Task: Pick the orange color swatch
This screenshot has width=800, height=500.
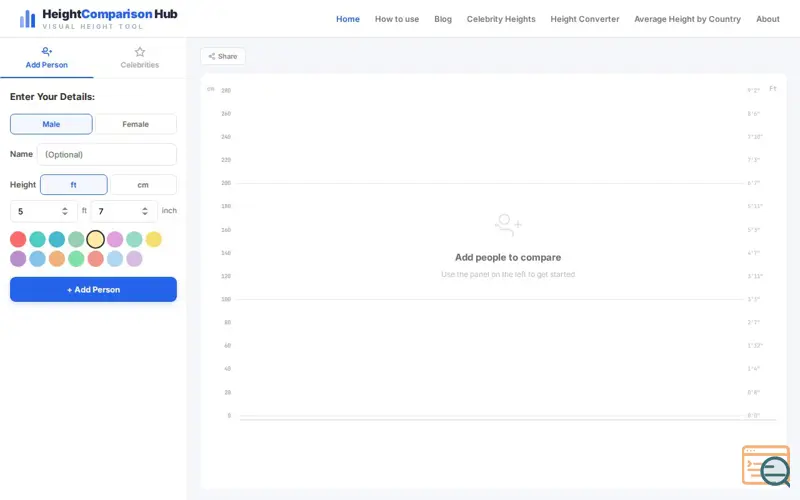Action: 57,259
